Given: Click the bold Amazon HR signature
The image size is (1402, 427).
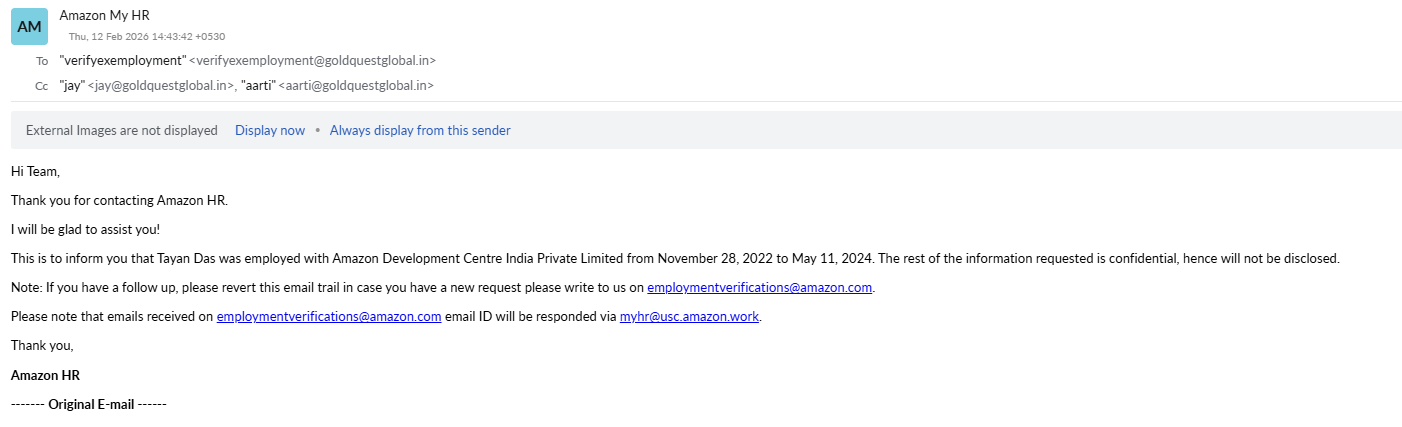Looking at the screenshot, I should (x=45, y=375).
